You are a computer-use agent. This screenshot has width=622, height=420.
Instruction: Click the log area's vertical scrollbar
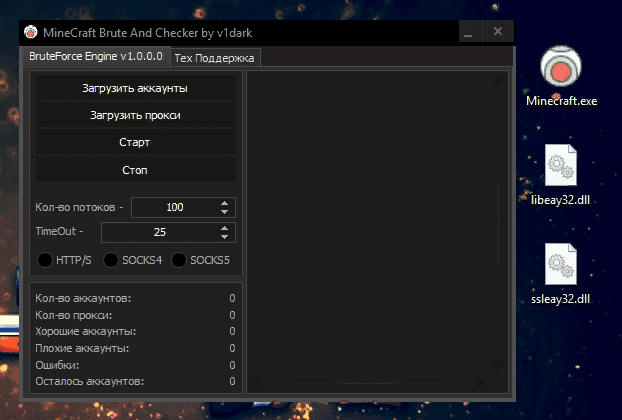coord(499,222)
